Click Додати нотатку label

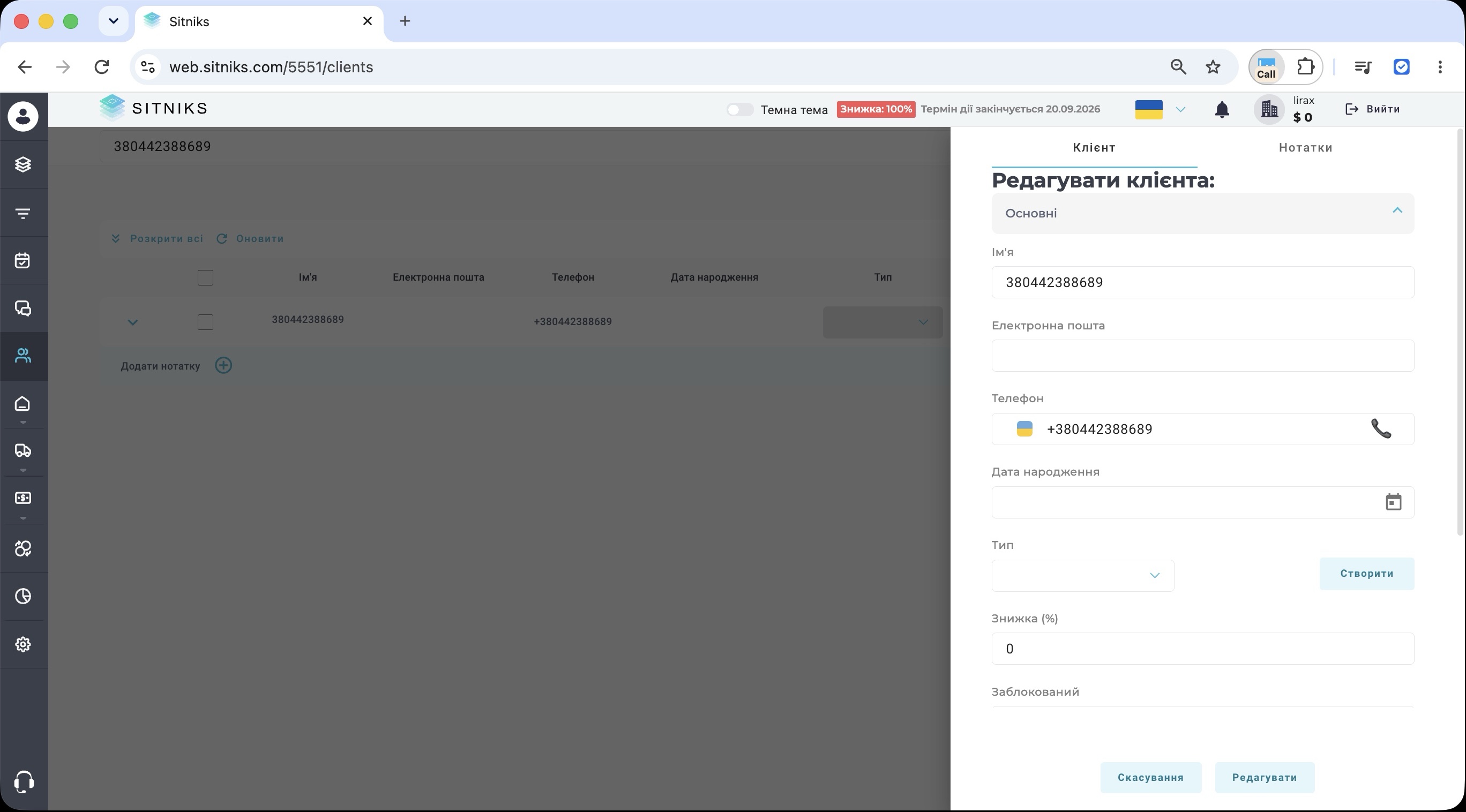(x=161, y=366)
